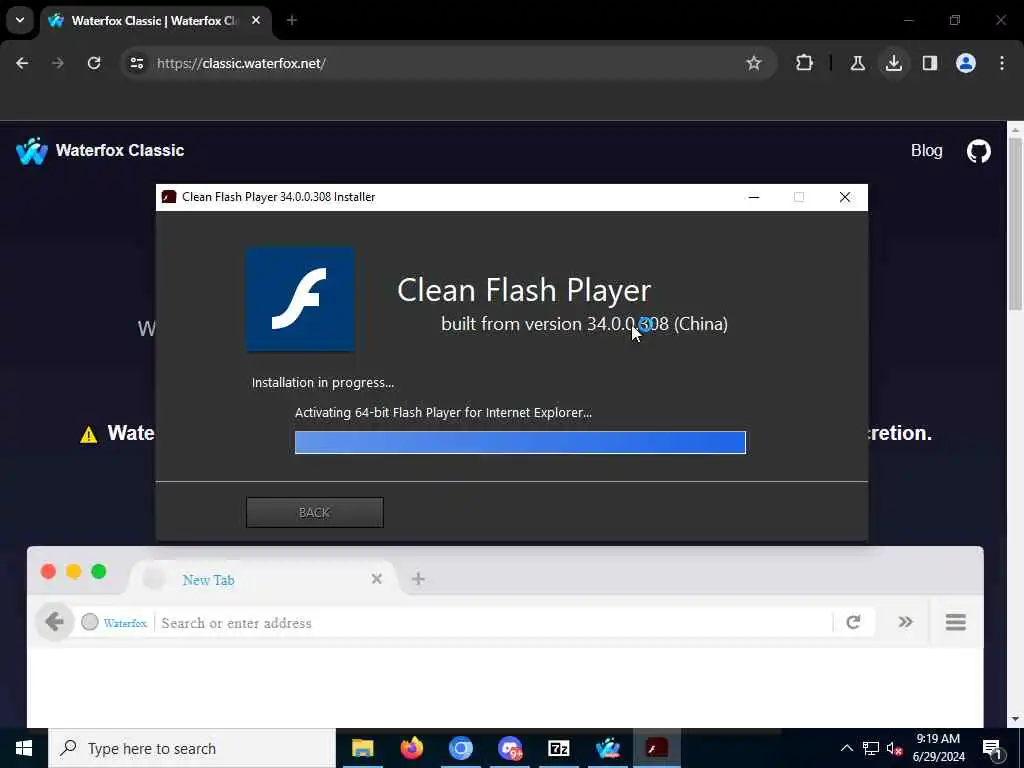1024x768 pixels.
Task: Open Waterfox icon in taskbar
Action: pos(607,748)
